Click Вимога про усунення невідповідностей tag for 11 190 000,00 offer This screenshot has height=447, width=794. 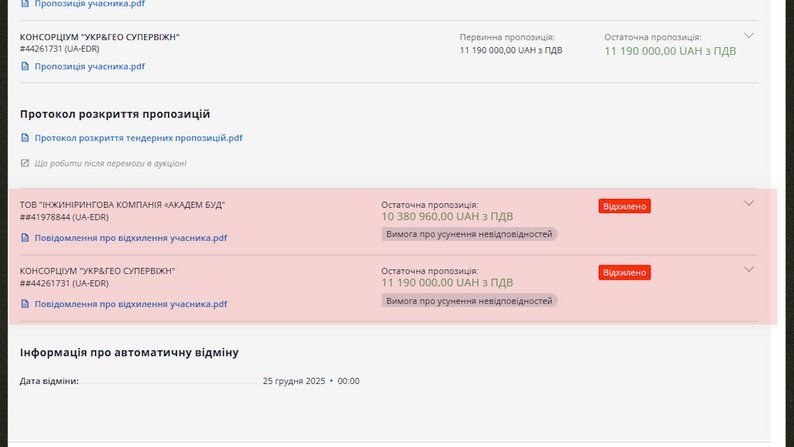coord(469,301)
